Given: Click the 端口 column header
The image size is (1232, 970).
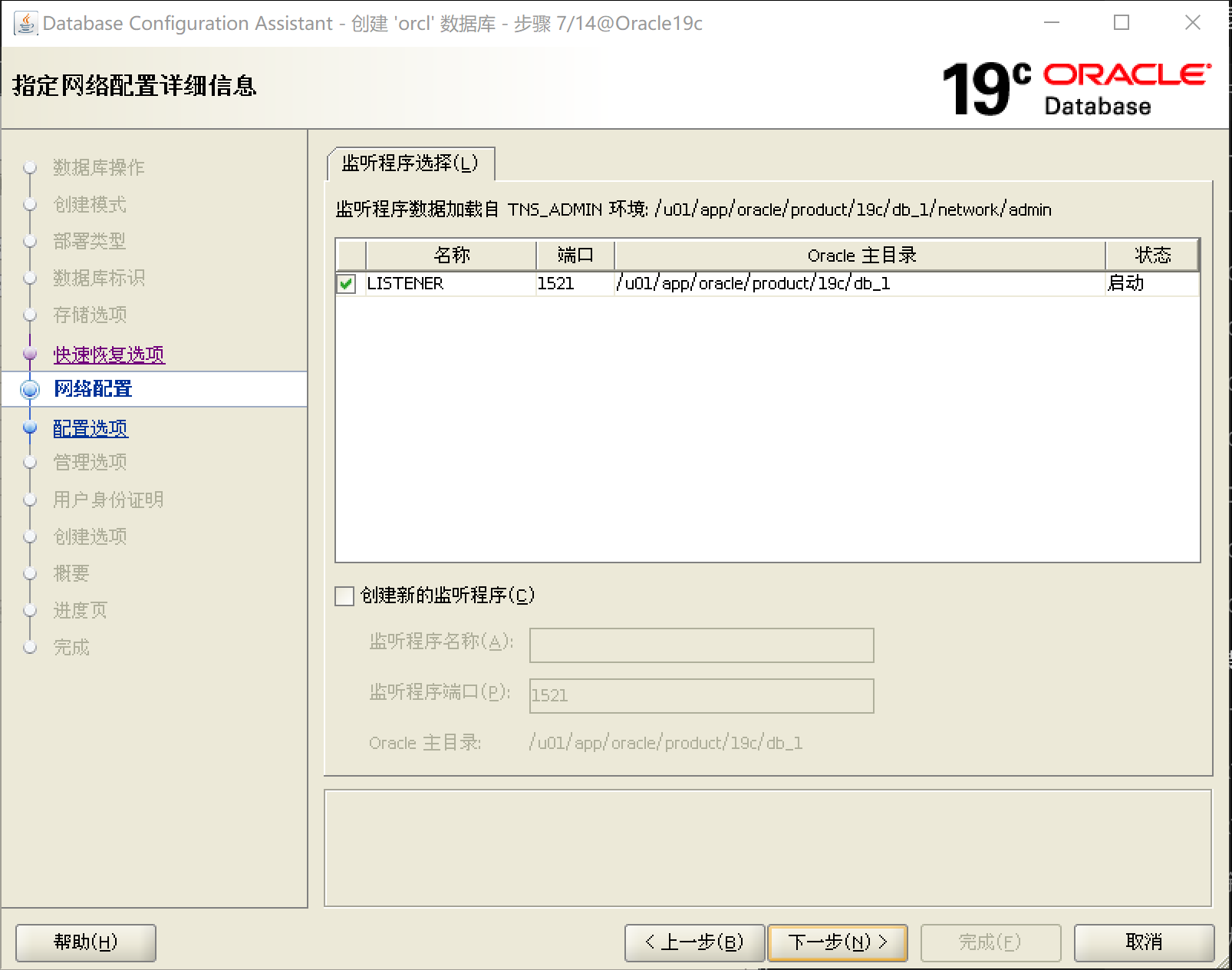Looking at the screenshot, I should pos(575,256).
